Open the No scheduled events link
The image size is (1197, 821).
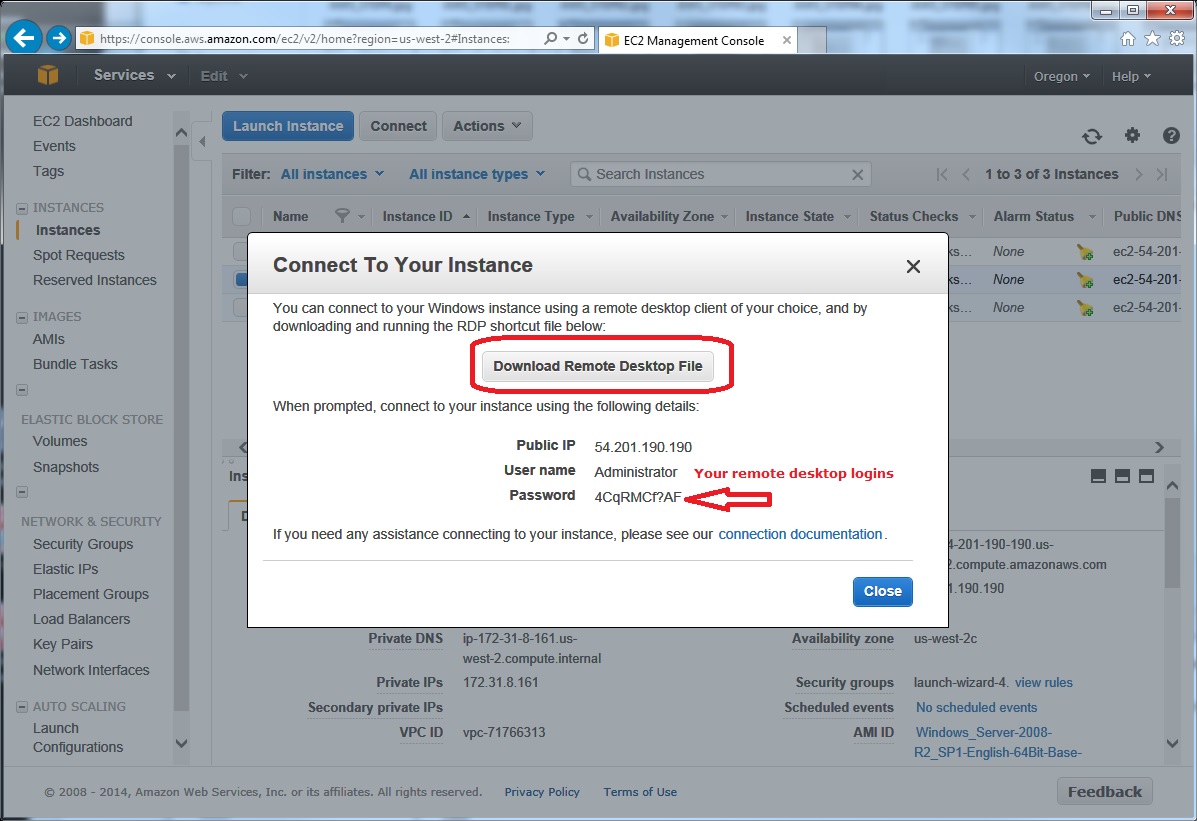976,707
